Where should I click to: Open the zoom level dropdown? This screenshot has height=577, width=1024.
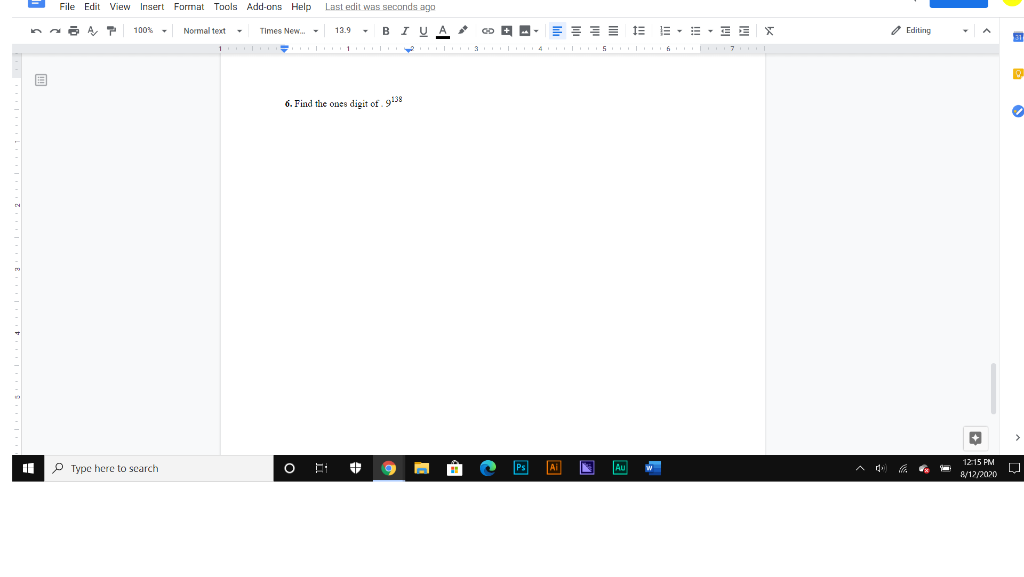tap(146, 30)
